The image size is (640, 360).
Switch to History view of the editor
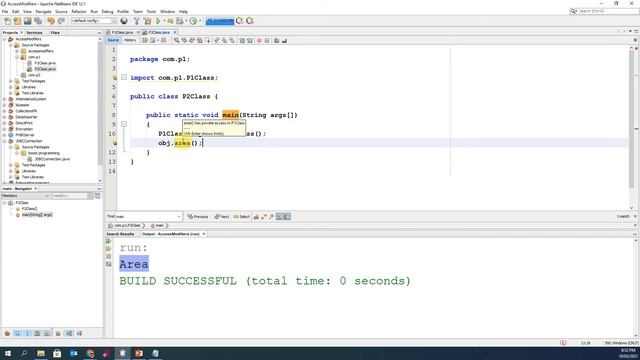[x=130, y=40]
